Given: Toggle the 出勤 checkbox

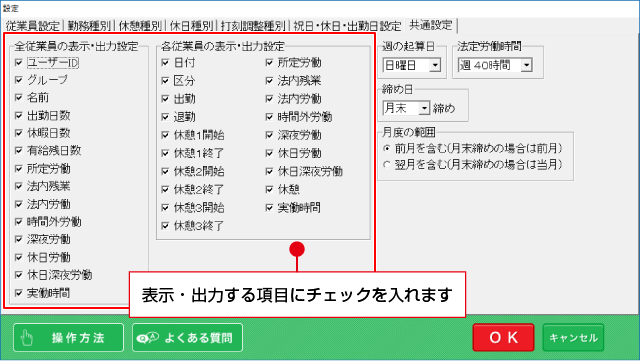Looking at the screenshot, I should (x=165, y=99).
